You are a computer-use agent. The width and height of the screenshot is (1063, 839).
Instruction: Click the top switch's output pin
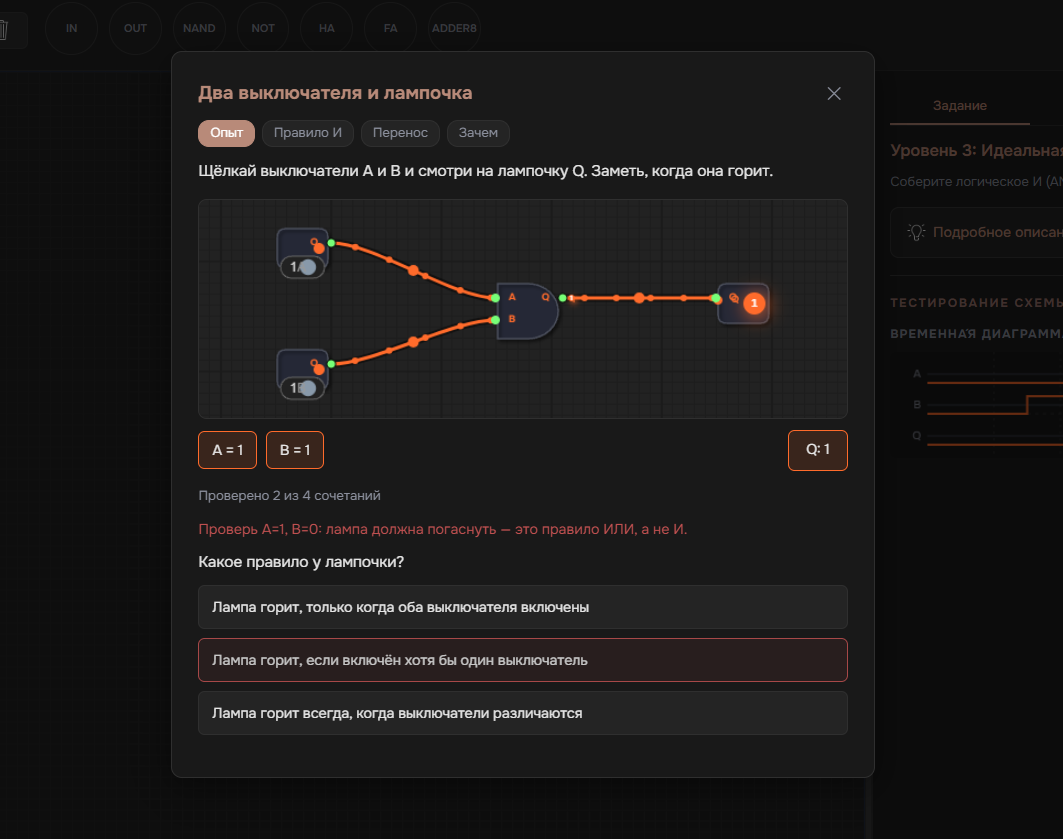coord(331,243)
